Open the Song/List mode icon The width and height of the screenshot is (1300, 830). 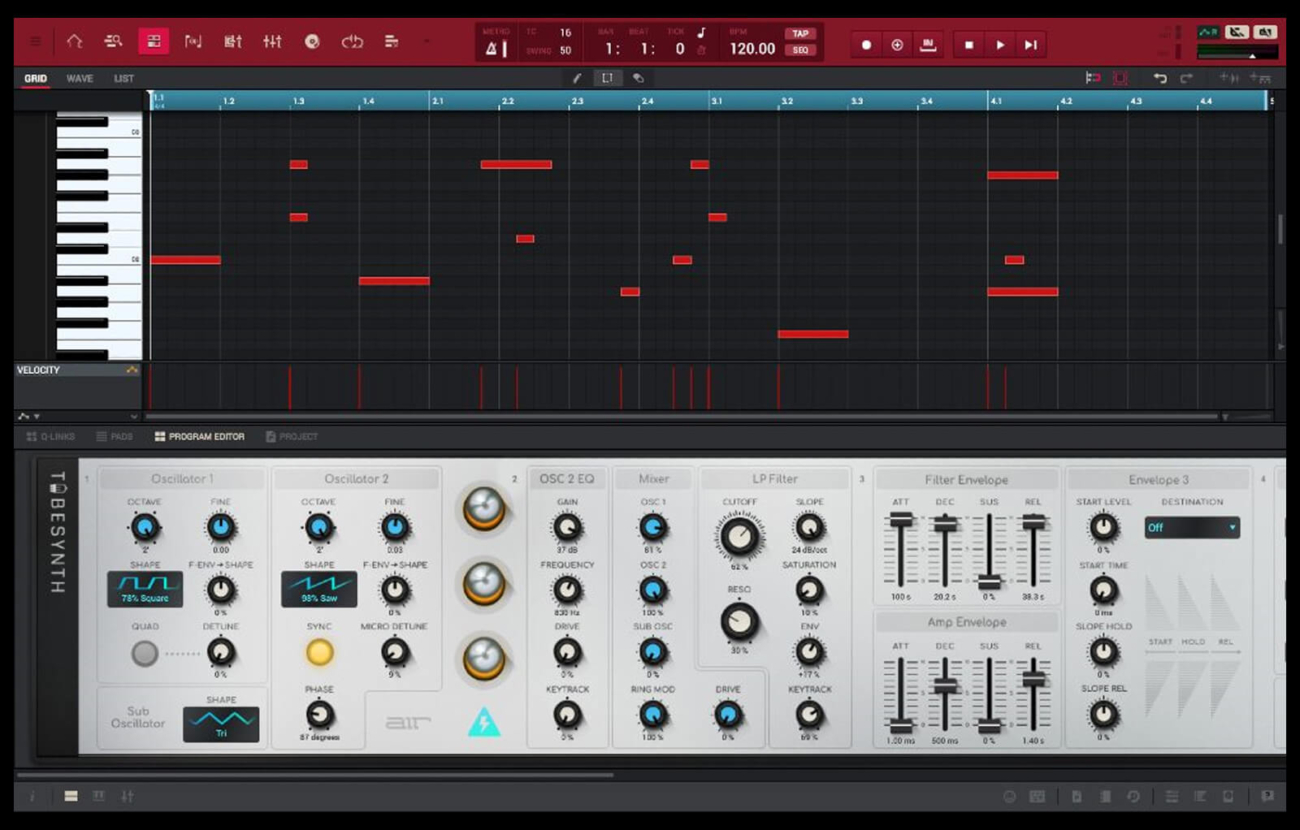click(x=391, y=42)
